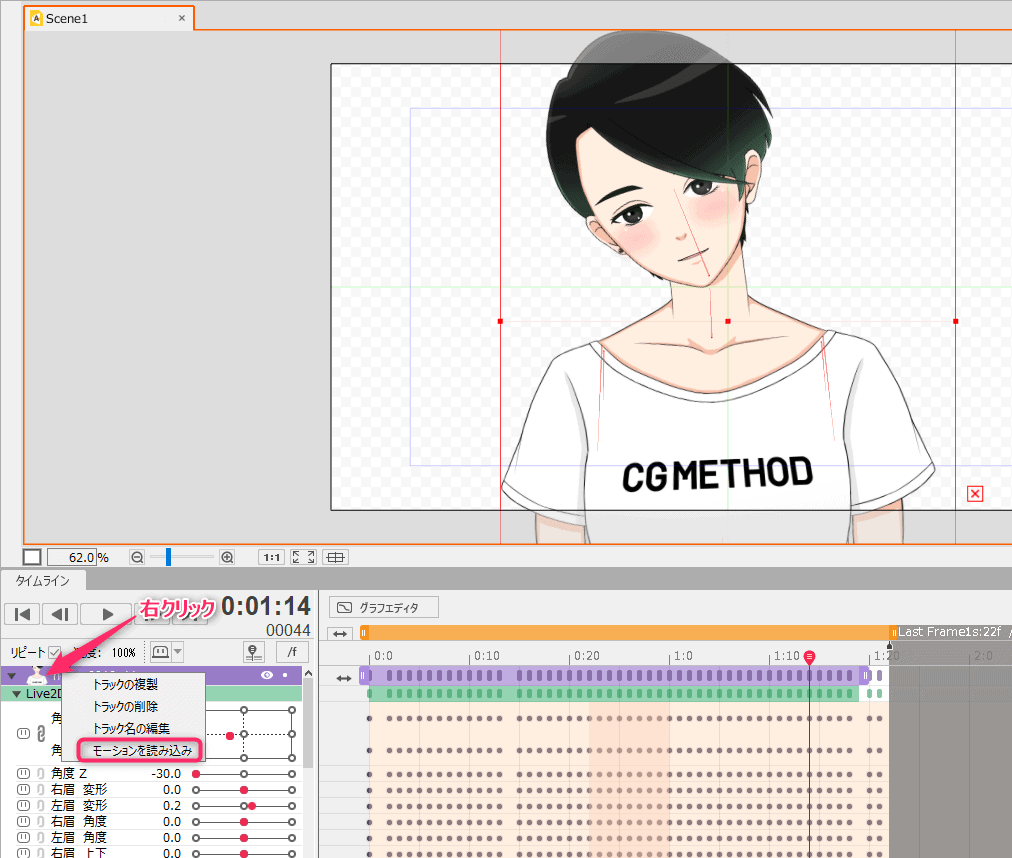This screenshot has width=1012, height=858.
Task: Collapse the Live2D parameter group
Action: point(16,693)
